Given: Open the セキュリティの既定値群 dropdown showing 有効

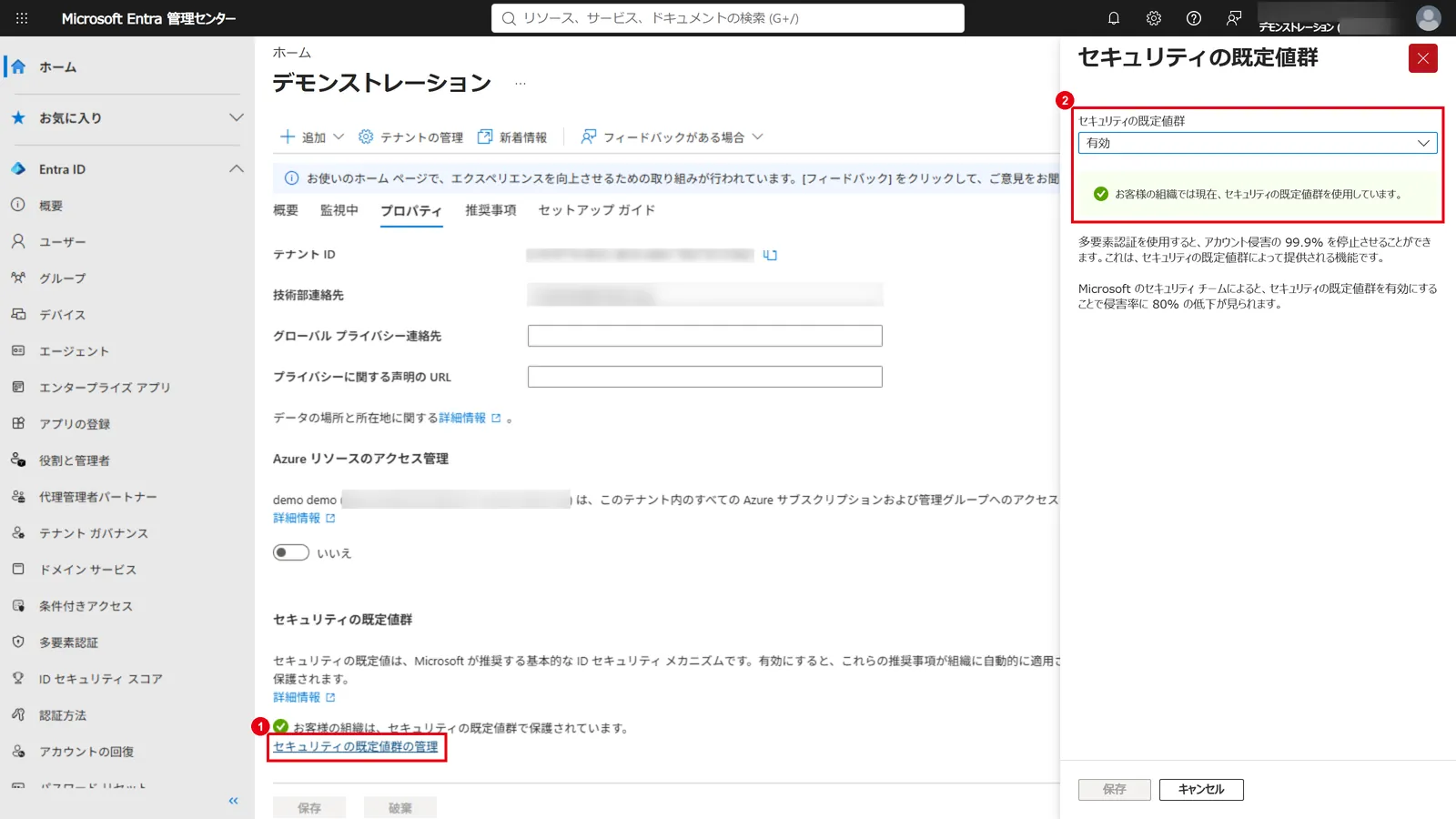Looking at the screenshot, I should pyautogui.click(x=1258, y=143).
